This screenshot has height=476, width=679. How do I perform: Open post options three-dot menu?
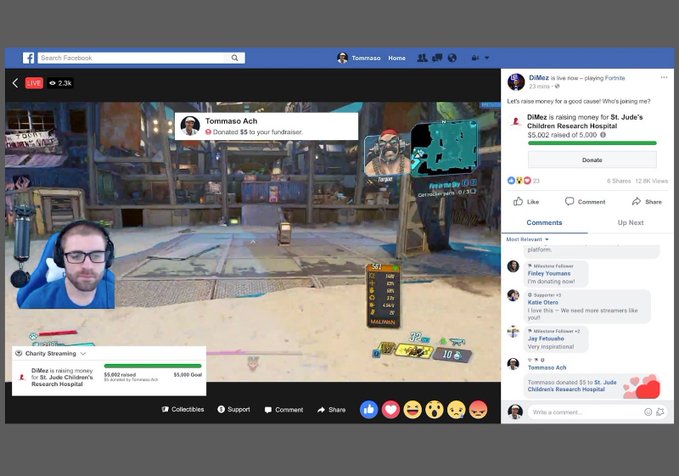[x=664, y=78]
